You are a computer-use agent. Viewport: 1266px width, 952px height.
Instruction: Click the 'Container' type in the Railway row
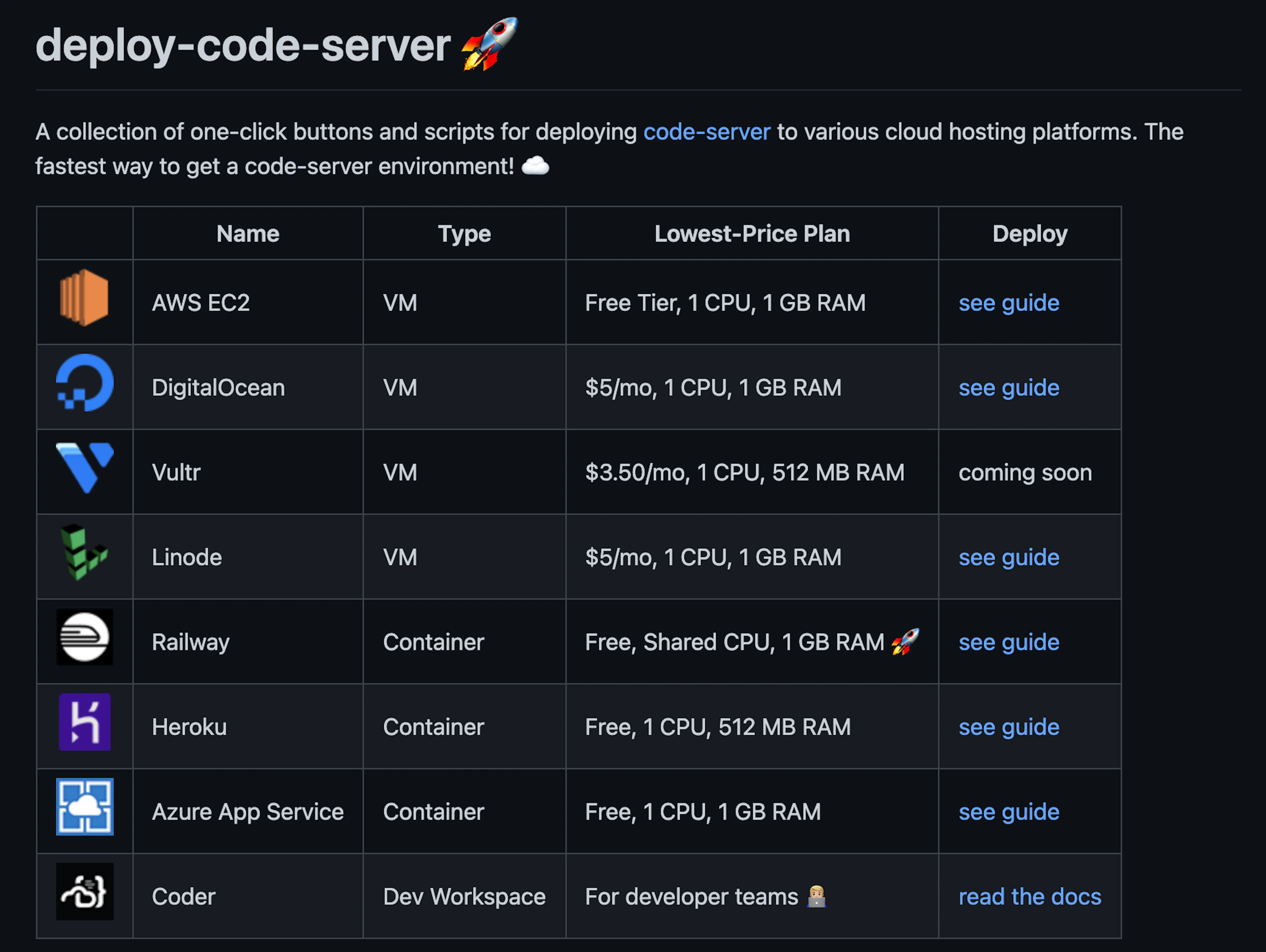click(x=433, y=642)
